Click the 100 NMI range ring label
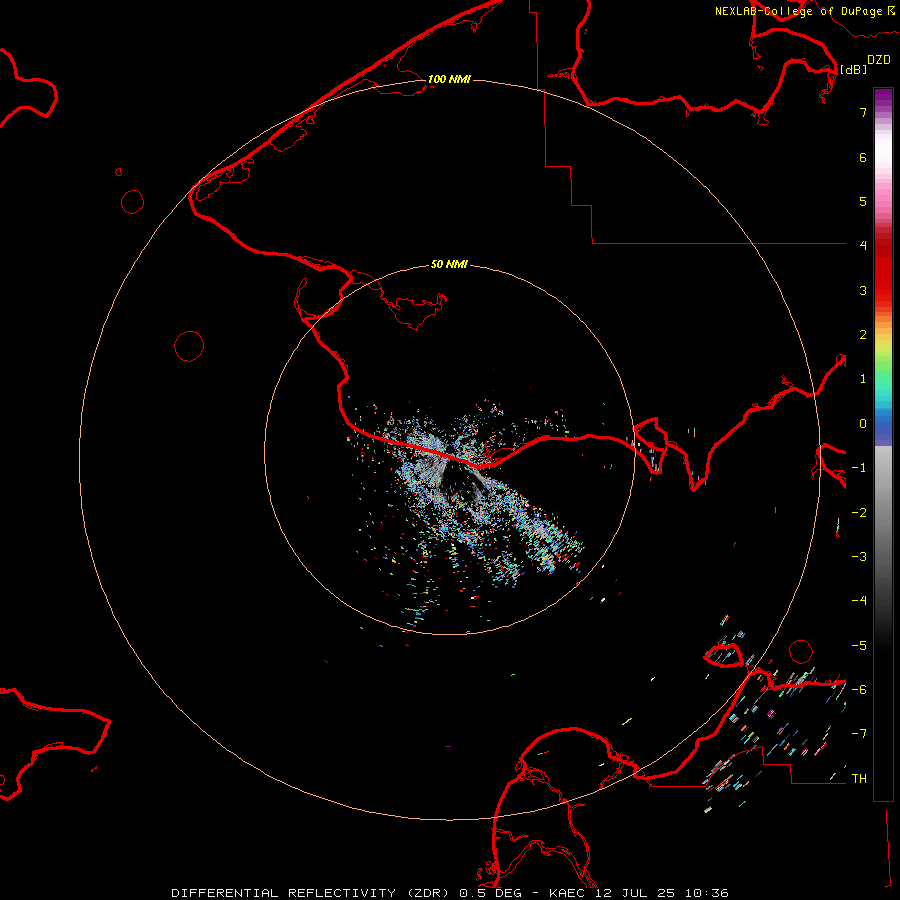 (449, 79)
